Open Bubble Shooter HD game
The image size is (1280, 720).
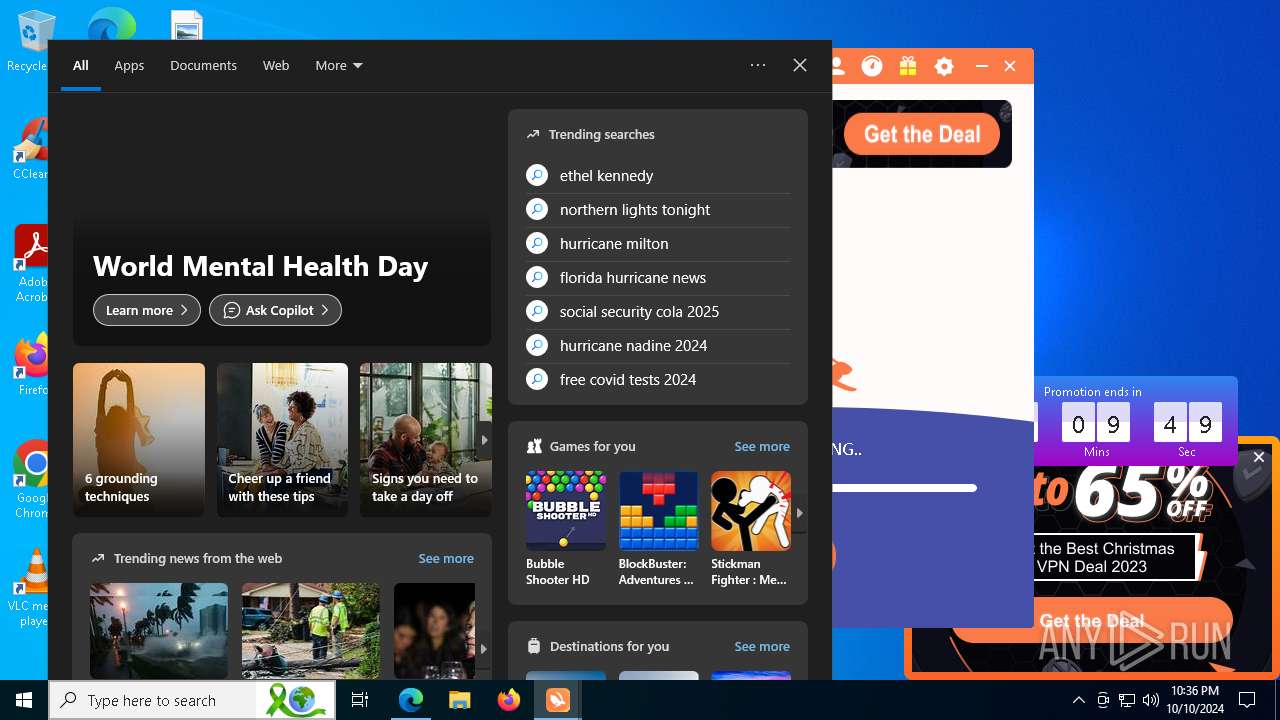point(566,529)
